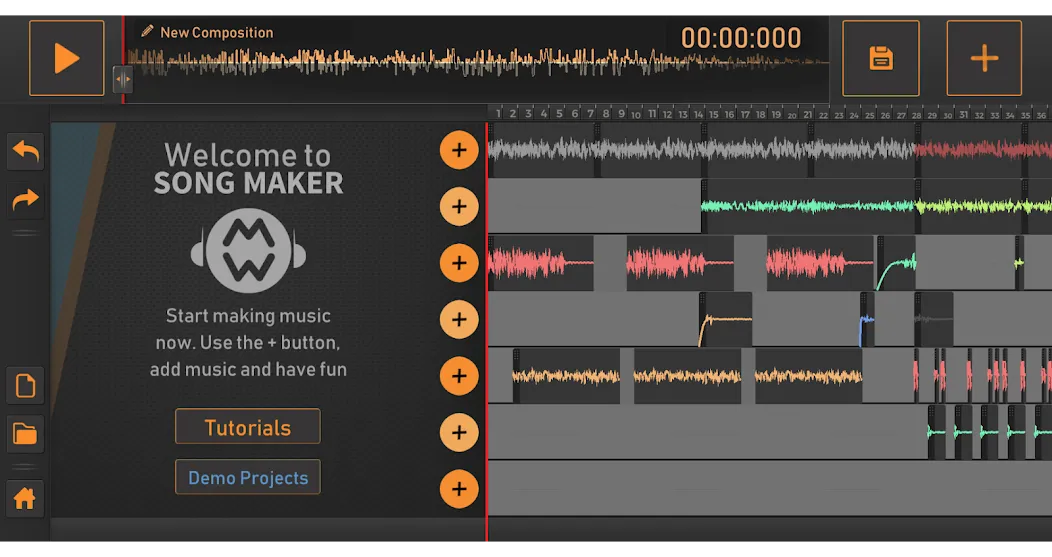The width and height of the screenshot is (1052, 557).
Task: Open the Demo Projects list
Action: point(248,477)
